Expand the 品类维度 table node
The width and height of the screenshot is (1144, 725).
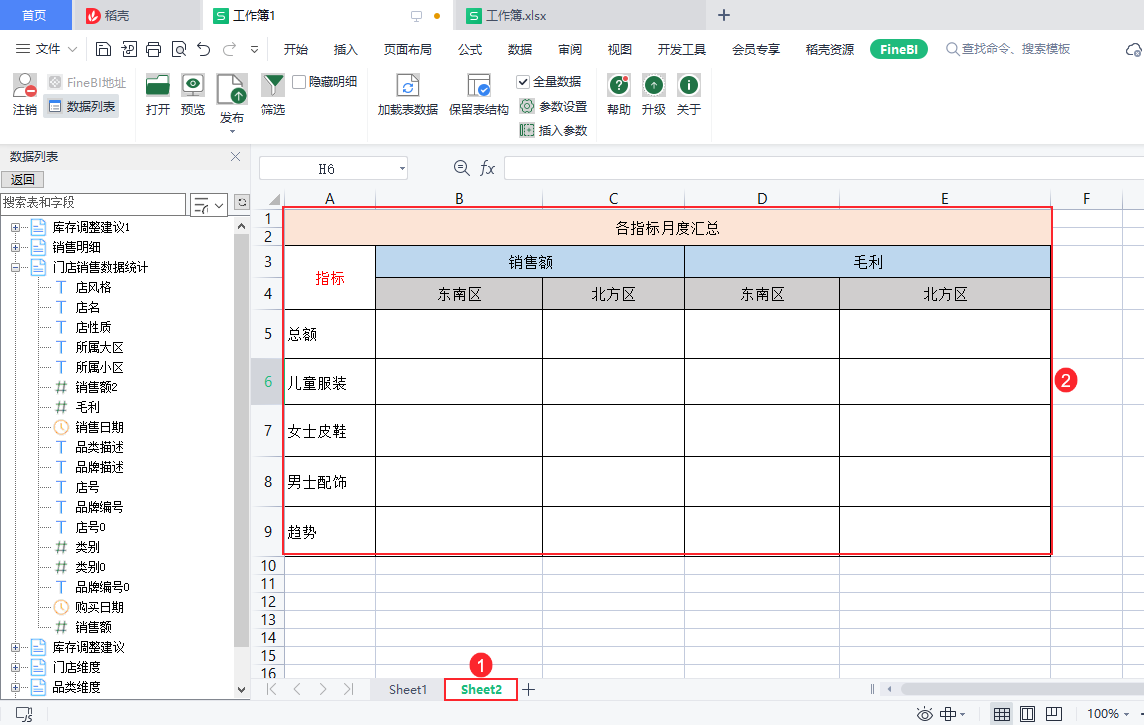point(15,687)
